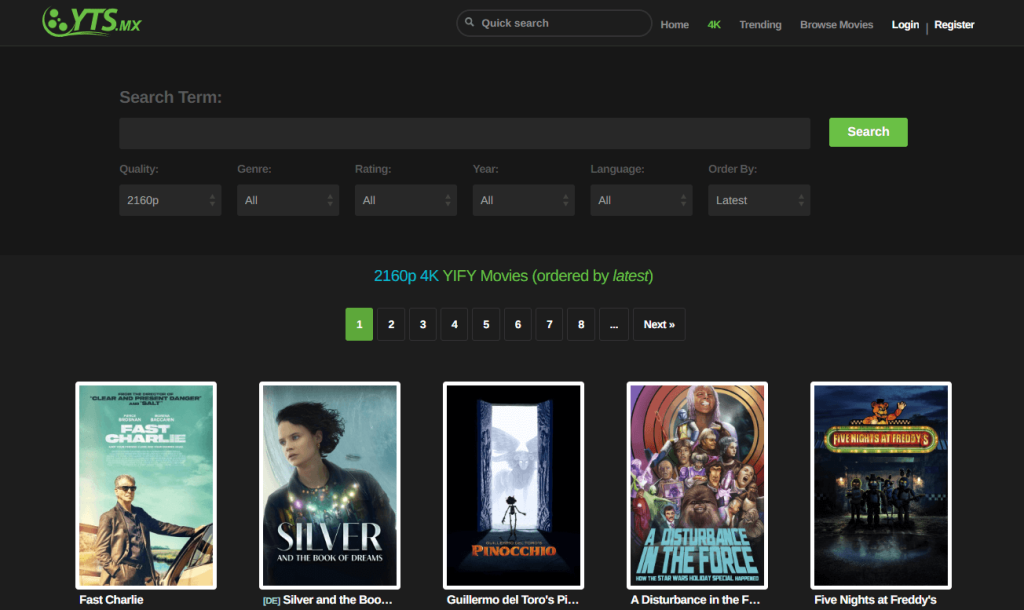Go to results page 3
This screenshot has height=610, width=1024.
[423, 324]
